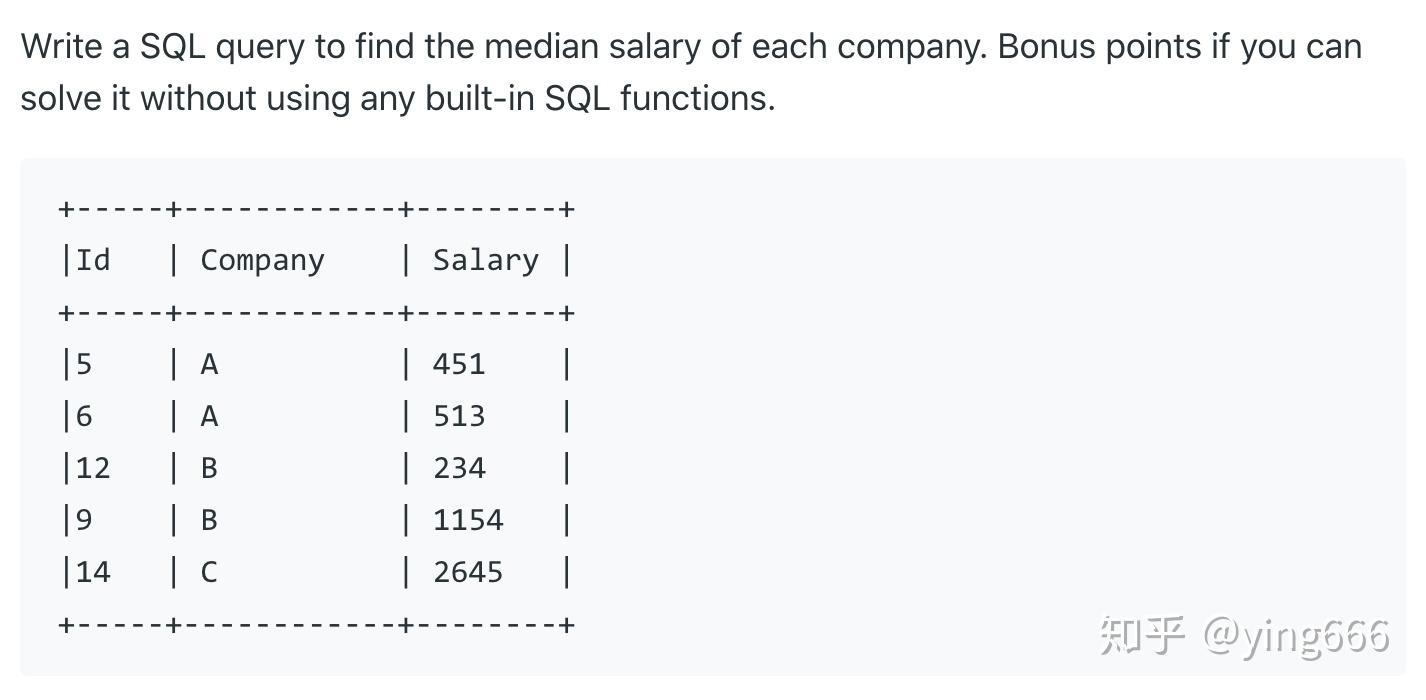Click the Company column header
This screenshot has height=700, width=1426.
[x=262, y=261]
